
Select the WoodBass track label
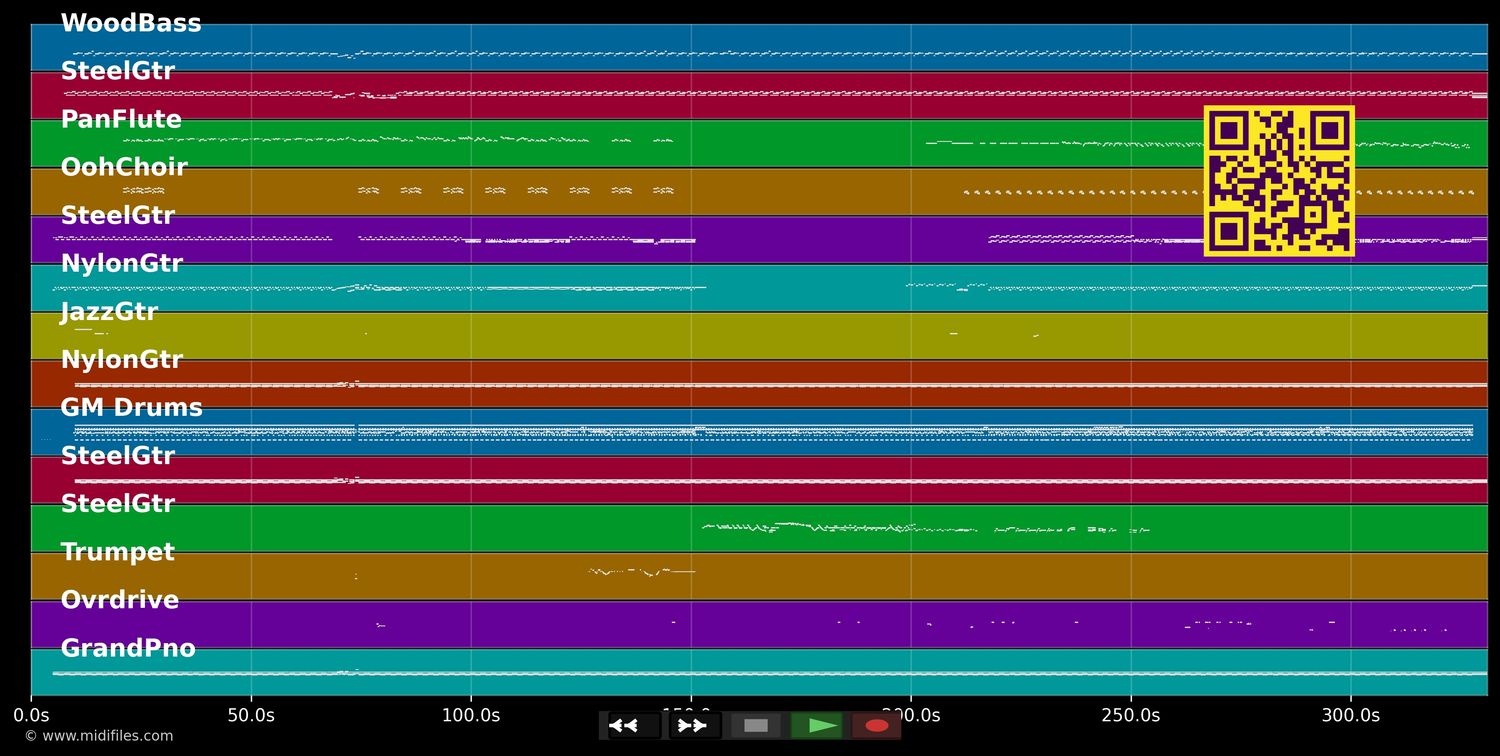pos(131,24)
